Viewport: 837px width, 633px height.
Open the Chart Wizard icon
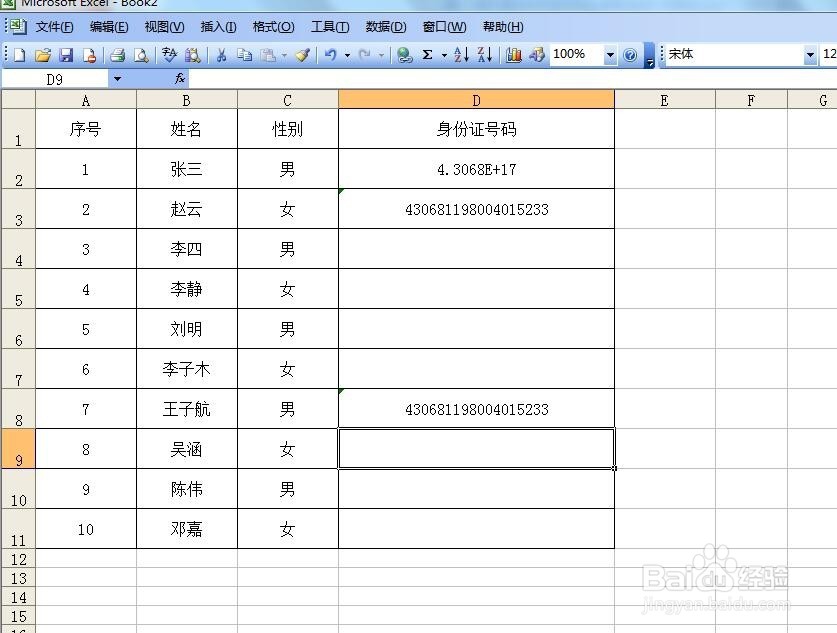pyautogui.click(x=514, y=55)
